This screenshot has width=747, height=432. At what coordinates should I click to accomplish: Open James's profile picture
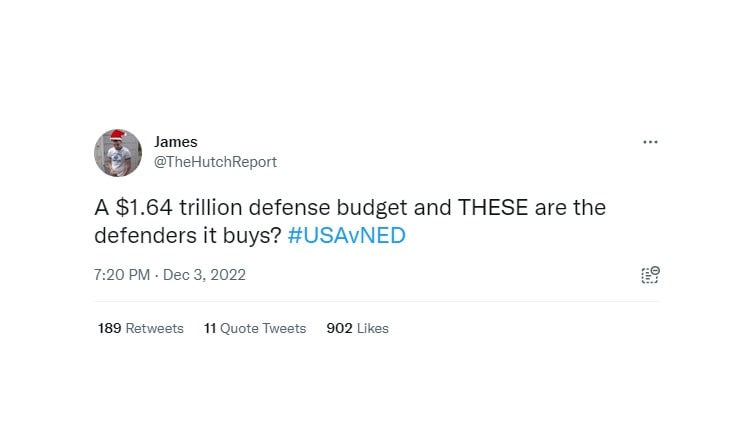pyautogui.click(x=118, y=153)
